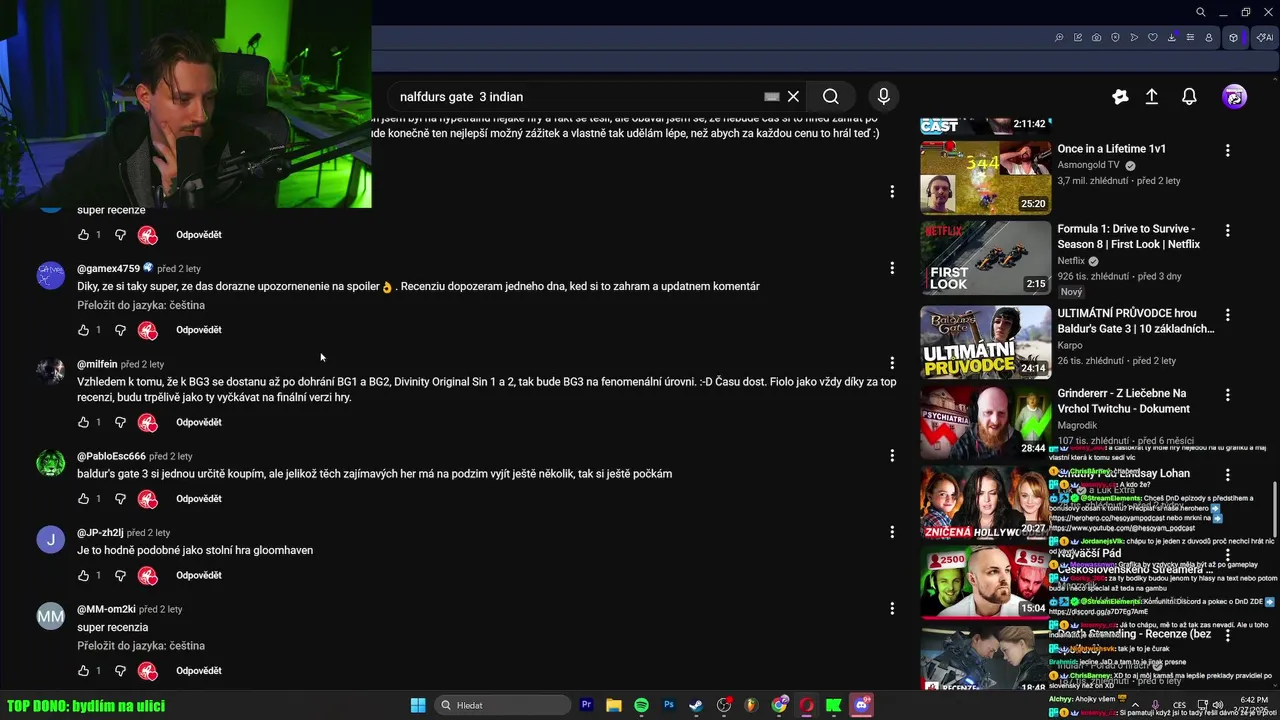Open the @PabloEsc666 channel link
1280x720 pixels.
(x=111, y=456)
